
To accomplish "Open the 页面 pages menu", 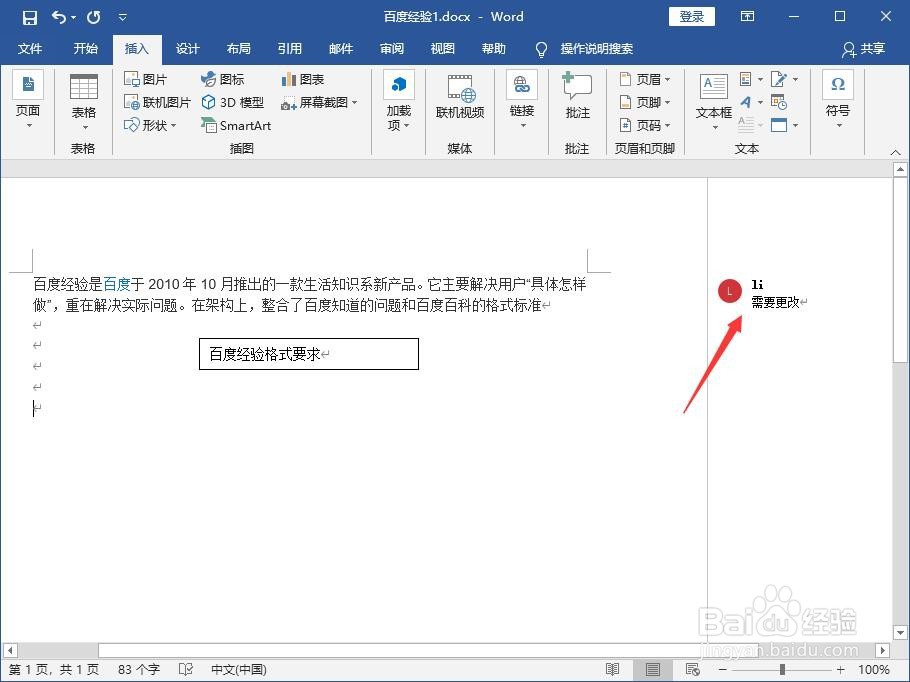I will (28, 100).
